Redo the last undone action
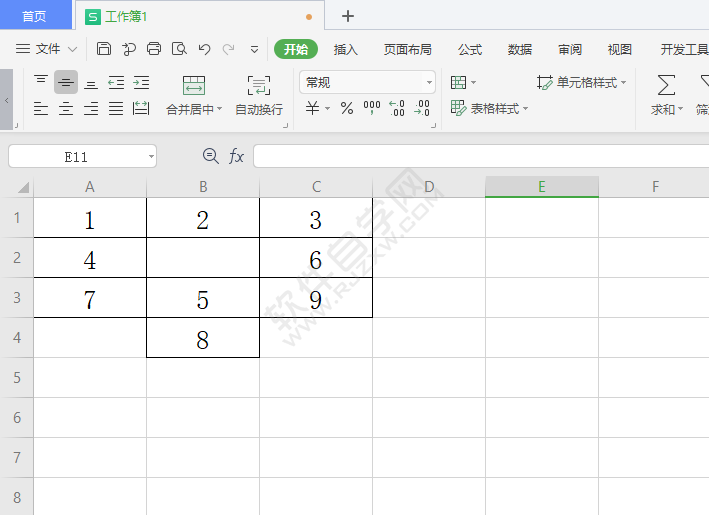 [x=229, y=49]
